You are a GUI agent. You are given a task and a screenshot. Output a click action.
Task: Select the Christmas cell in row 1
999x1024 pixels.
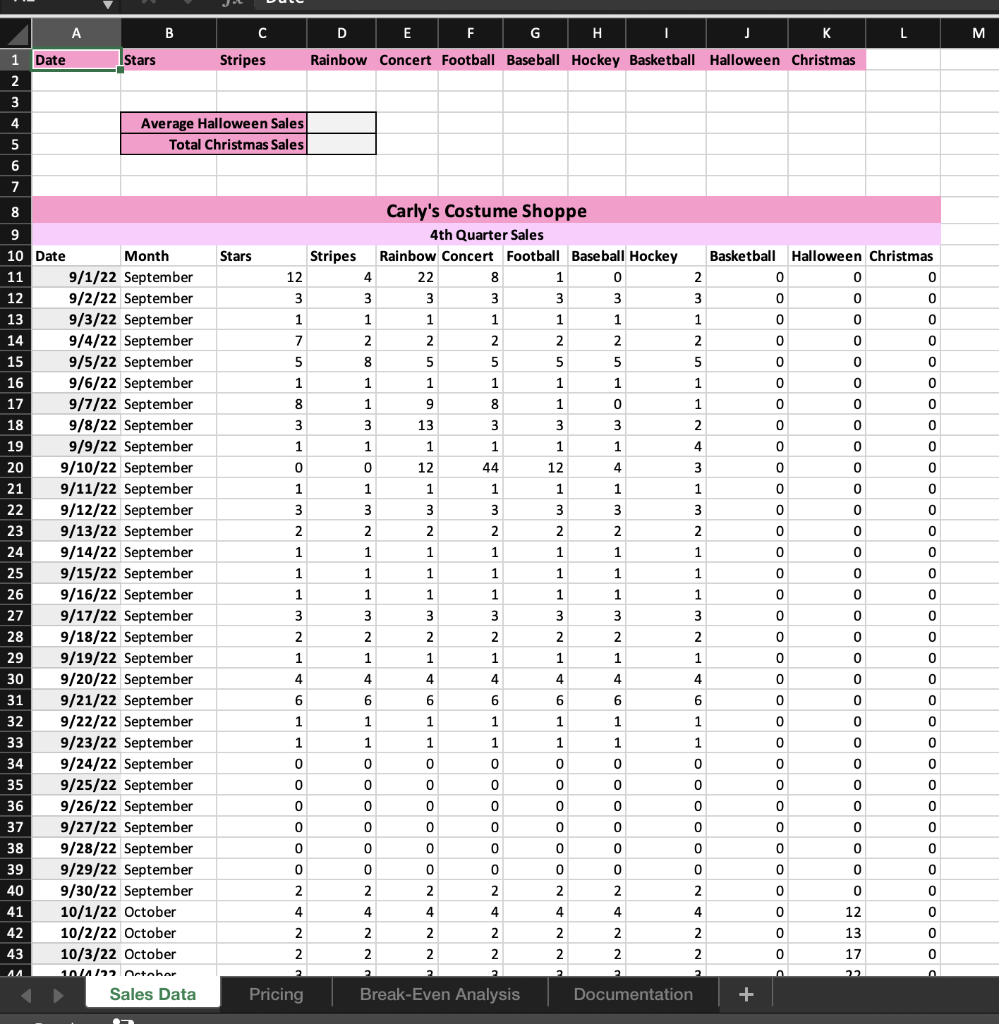827,60
